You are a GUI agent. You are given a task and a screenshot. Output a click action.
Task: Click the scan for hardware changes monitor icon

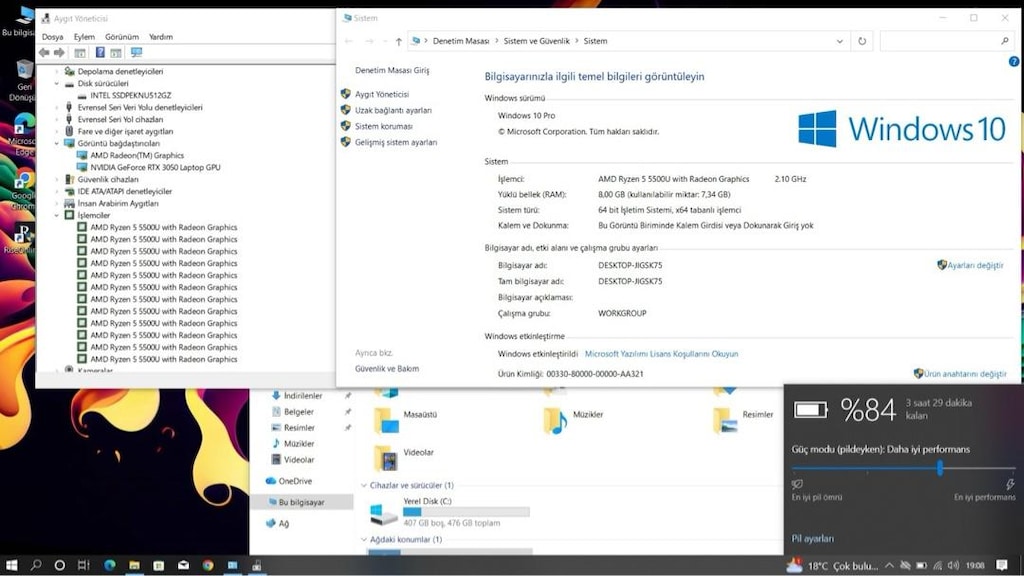136,52
